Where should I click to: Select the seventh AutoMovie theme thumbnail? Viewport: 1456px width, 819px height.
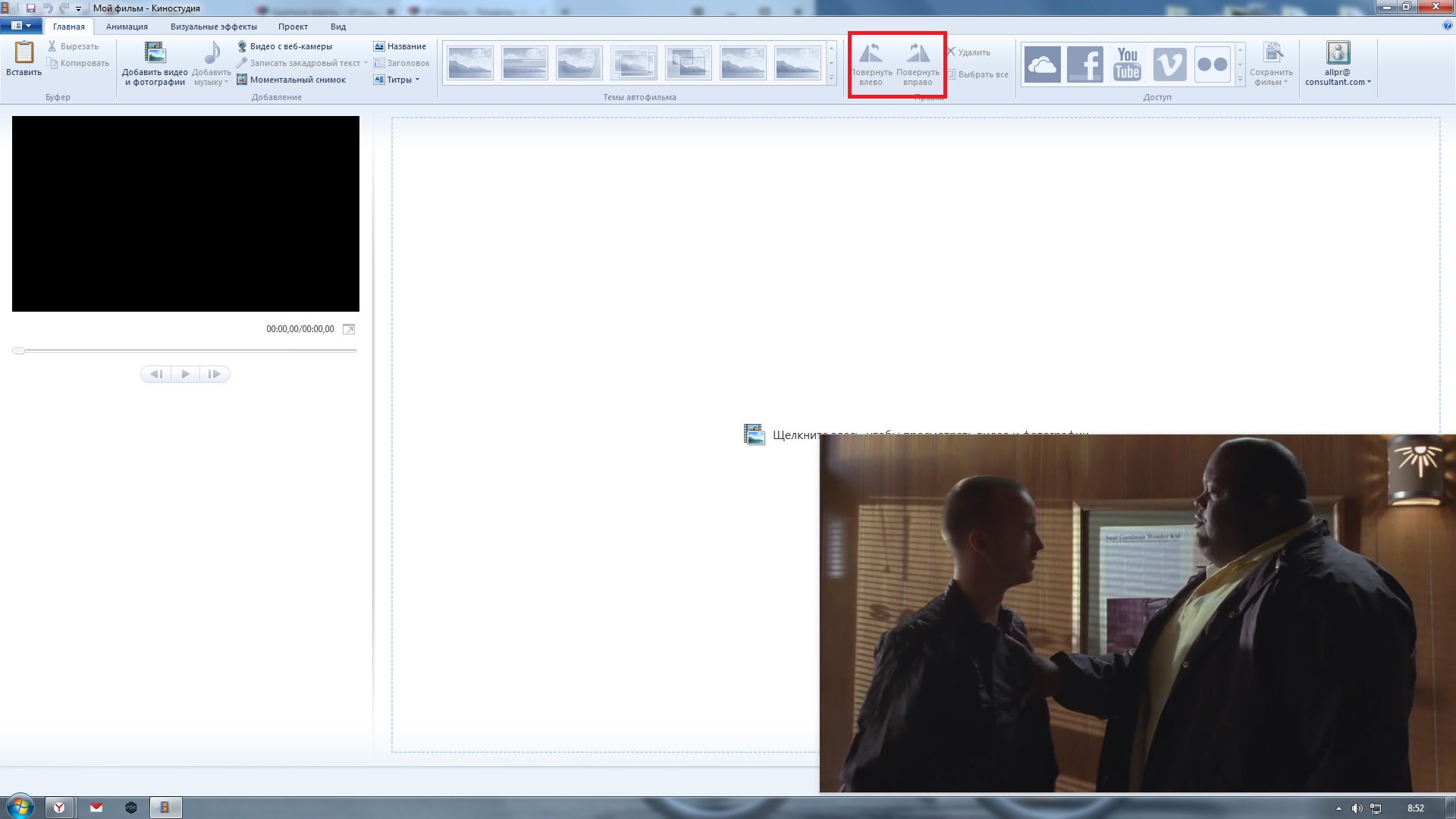pyautogui.click(x=798, y=63)
